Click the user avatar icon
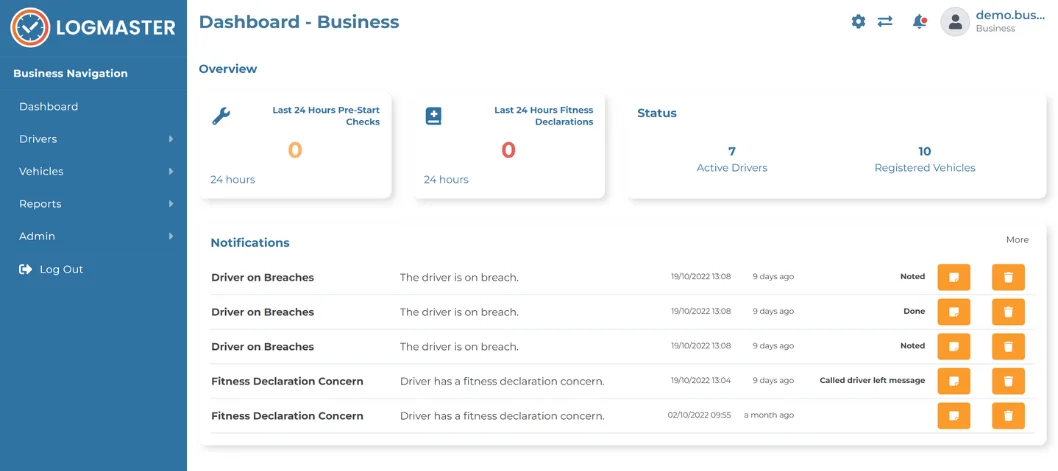 click(x=955, y=22)
